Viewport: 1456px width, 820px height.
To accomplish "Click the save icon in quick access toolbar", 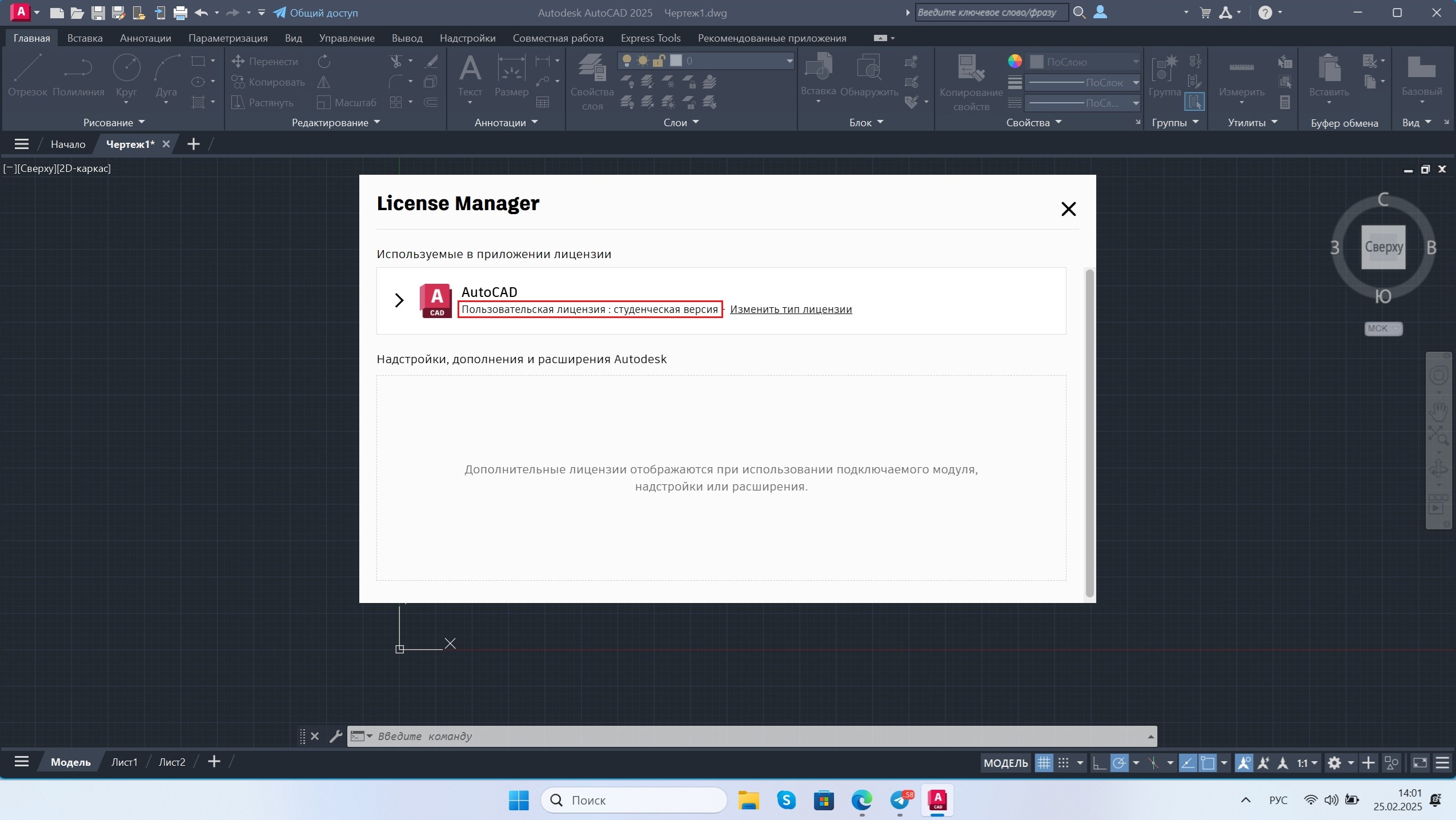I will point(98,13).
